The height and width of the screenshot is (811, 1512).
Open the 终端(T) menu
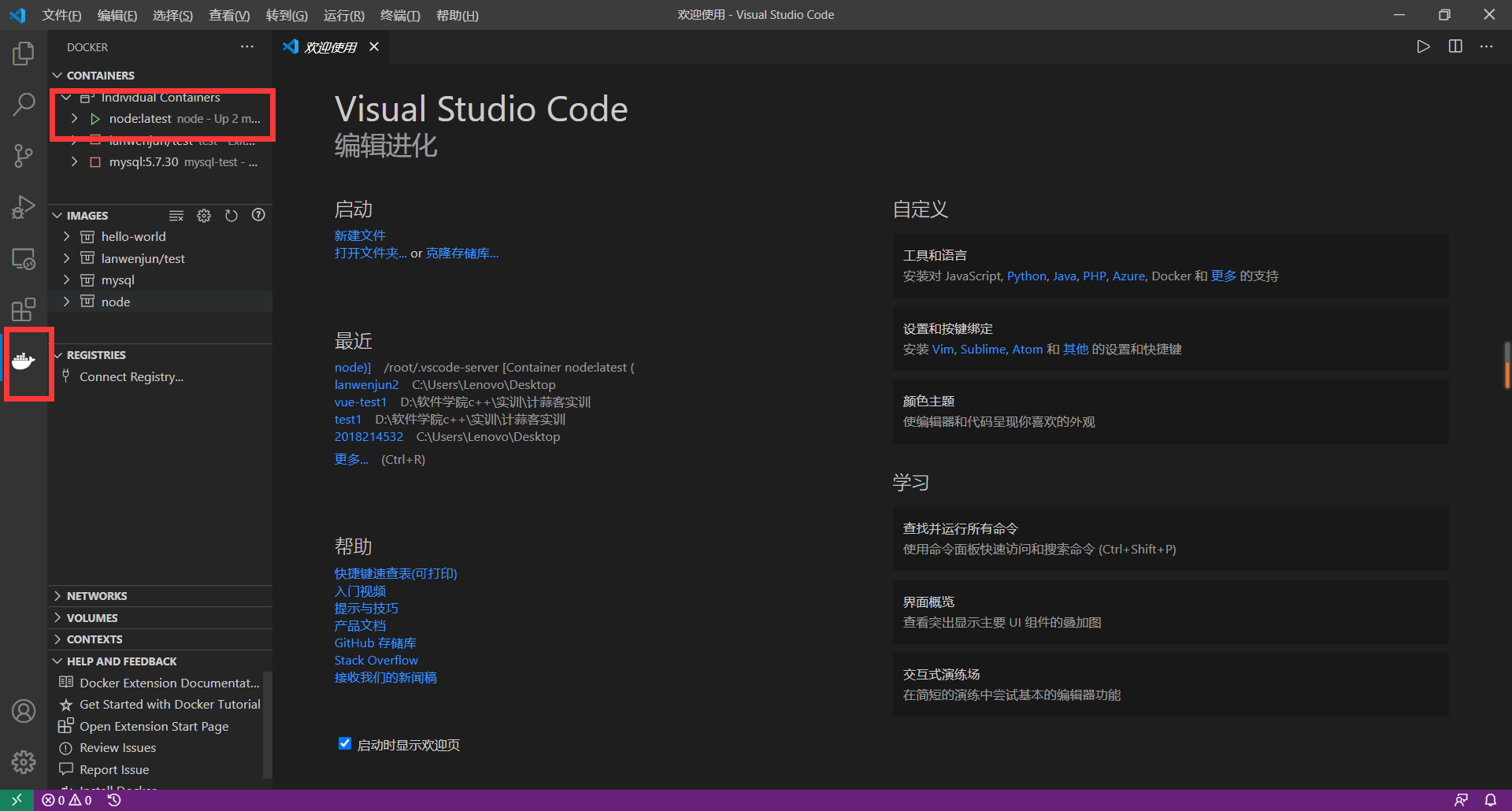tap(400, 15)
